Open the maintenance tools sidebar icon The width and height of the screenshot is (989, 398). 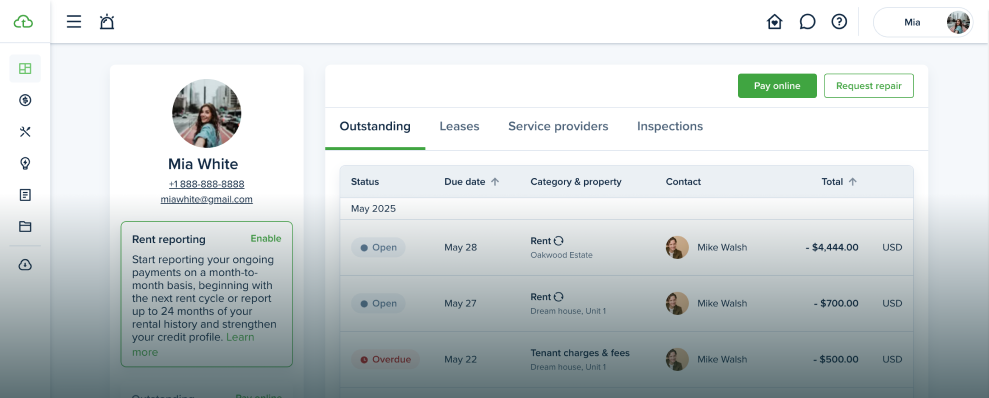(x=25, y=132)
